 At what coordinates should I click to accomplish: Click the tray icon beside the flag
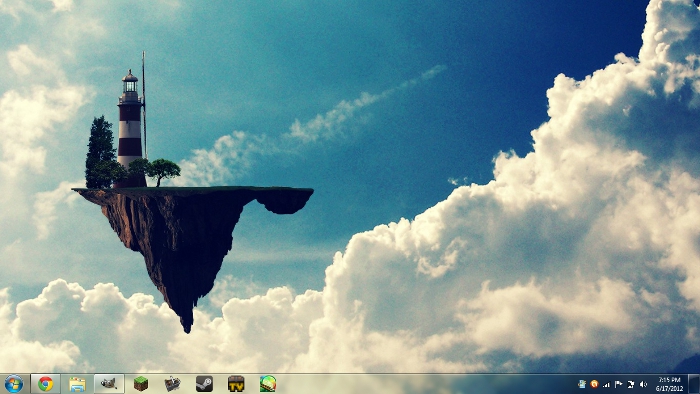click(631, 384)
